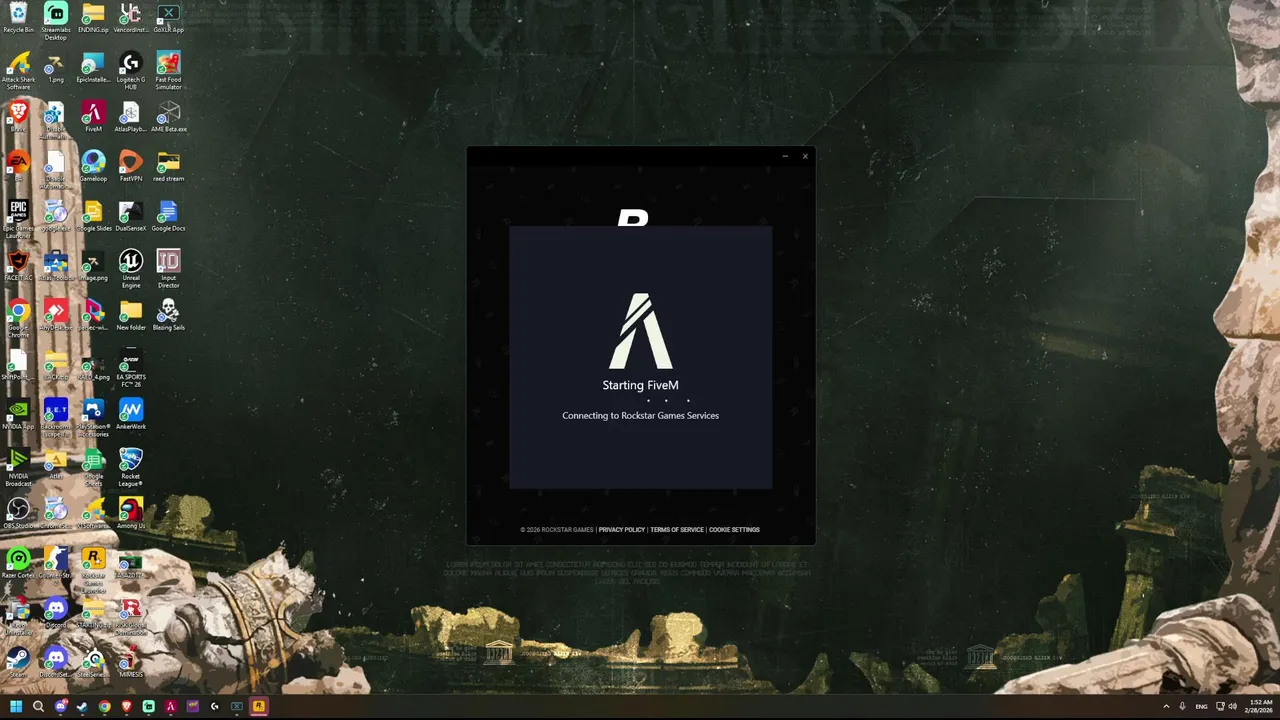The image size is (1280, 720).
Task: Select the ENDING.zip folder icon
Action: click(93, 18)
